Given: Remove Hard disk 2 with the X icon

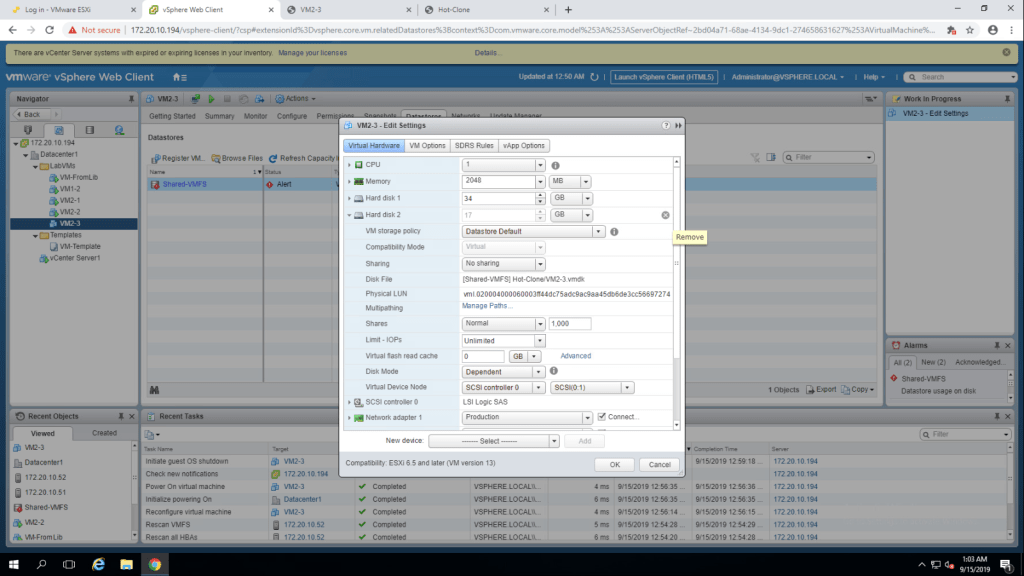Looking at the screenshot, I should point(665,215).
